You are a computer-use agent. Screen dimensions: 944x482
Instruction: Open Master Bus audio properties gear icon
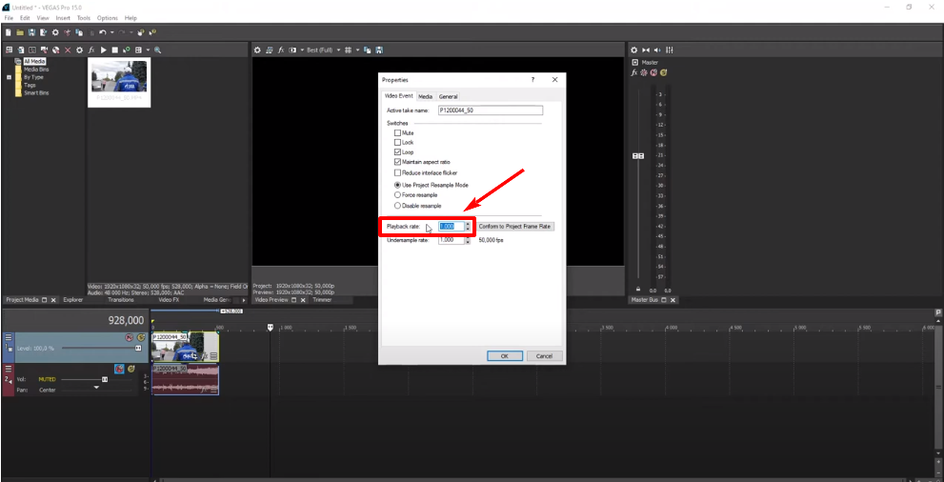tap(634, 50)
